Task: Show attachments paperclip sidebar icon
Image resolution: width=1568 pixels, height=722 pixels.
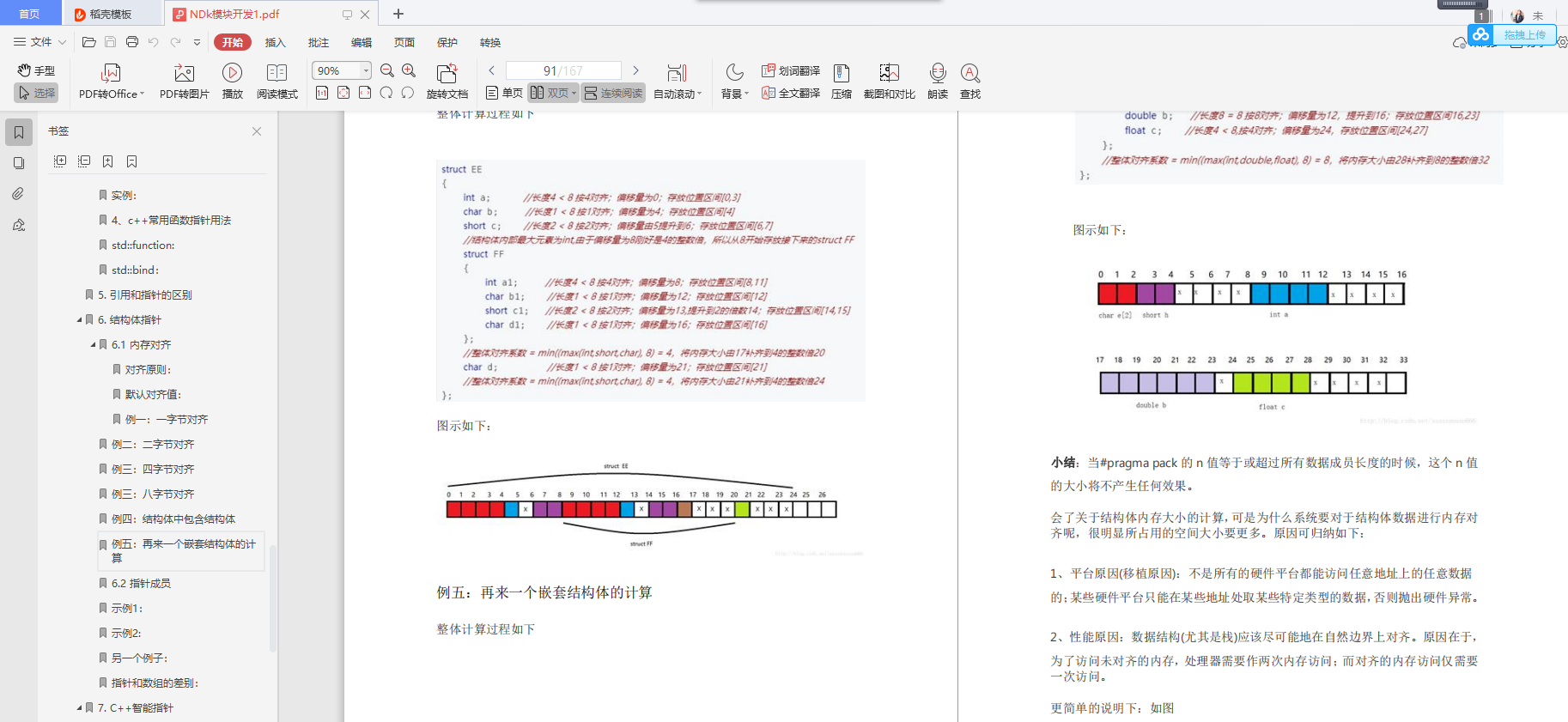Action: point(19,194)
